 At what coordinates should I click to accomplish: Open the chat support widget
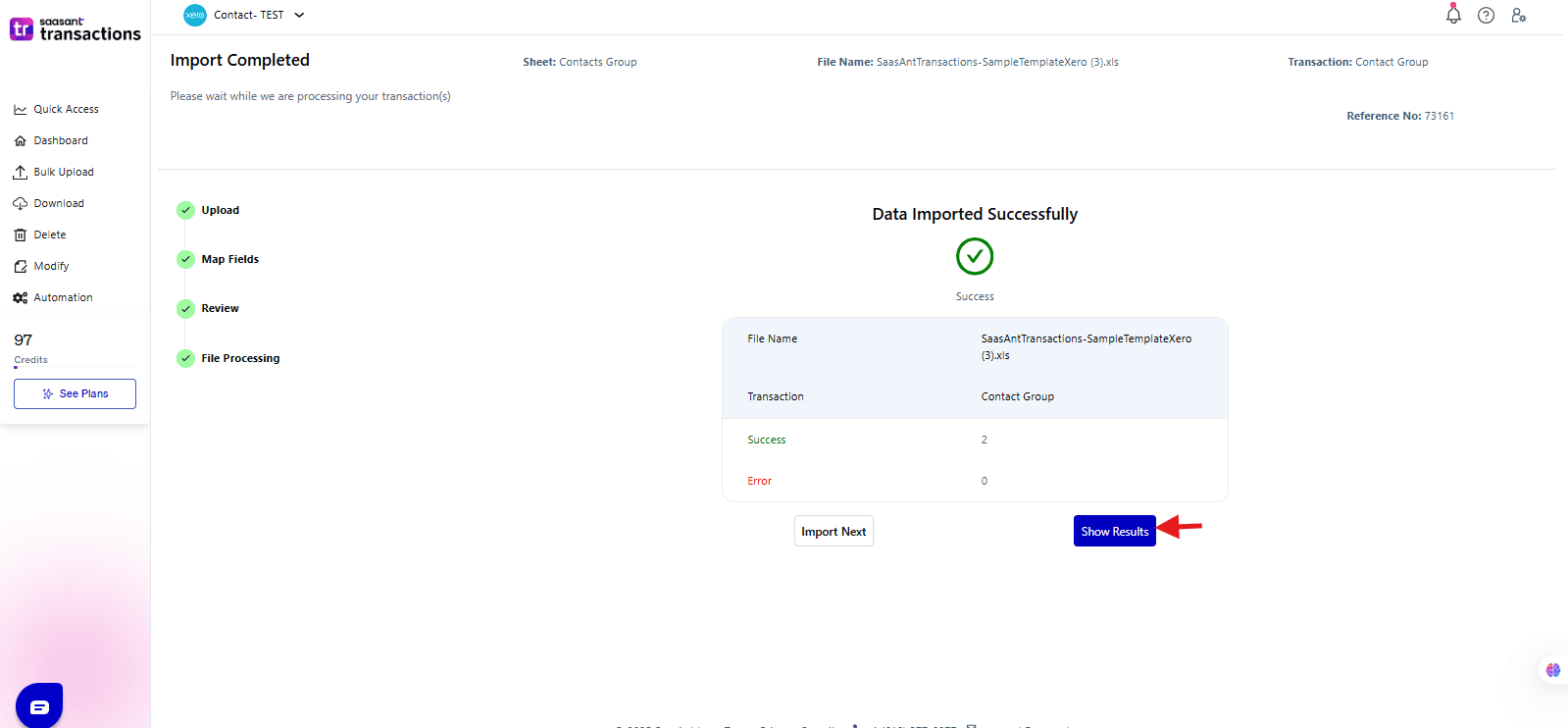pos(39,705)
